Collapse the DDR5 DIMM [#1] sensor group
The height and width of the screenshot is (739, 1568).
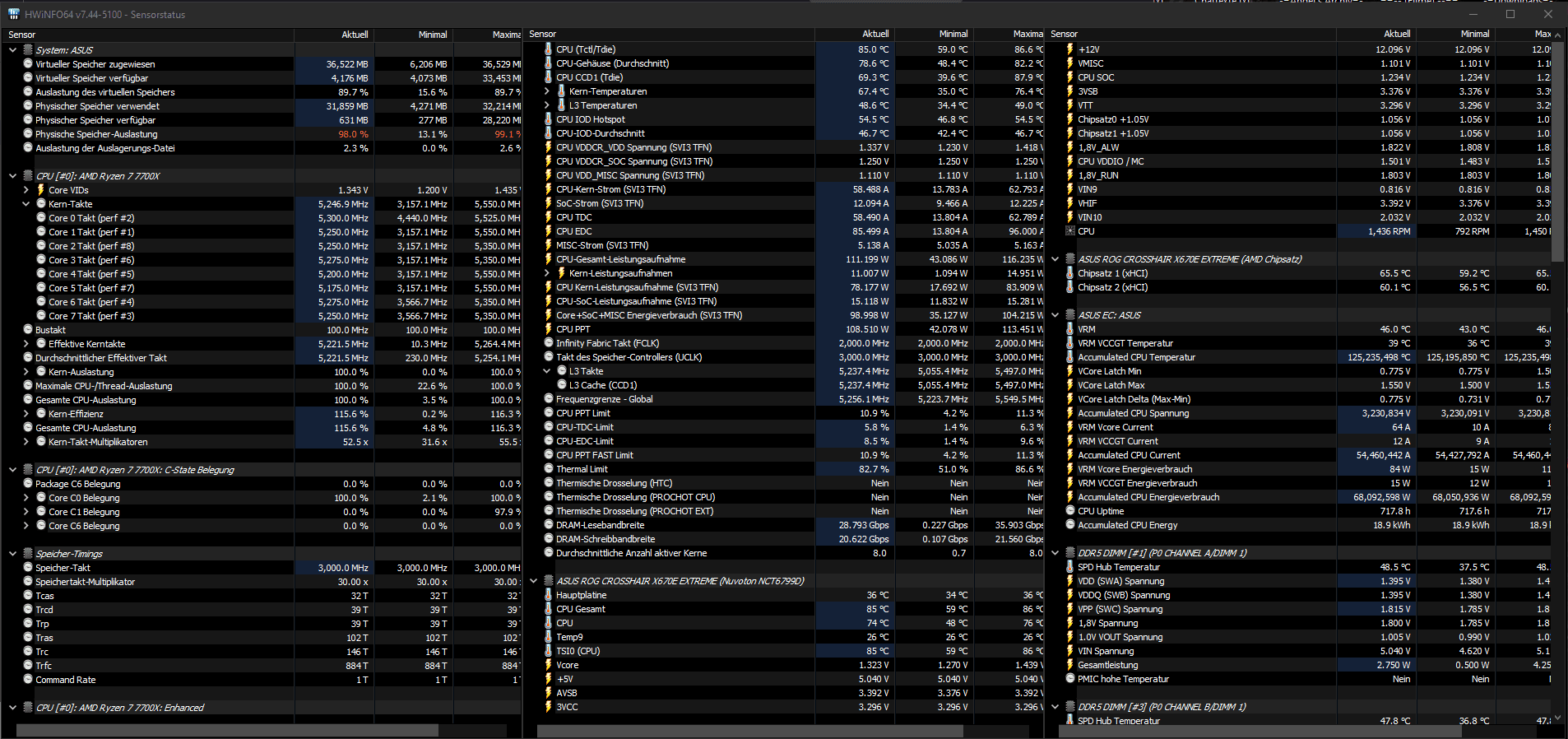point(1055,553)
